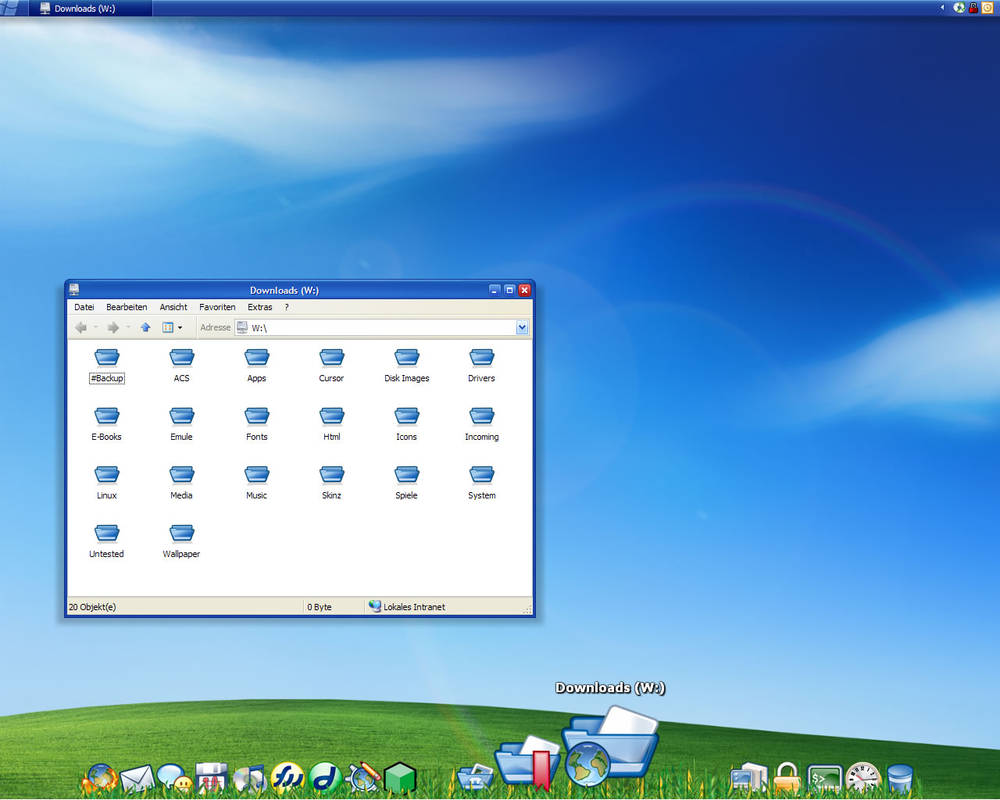Click the gear-with-pencil dock icon
Image resolution: width=1000 pixels, height=800 pixels.
tap(363, 778)
